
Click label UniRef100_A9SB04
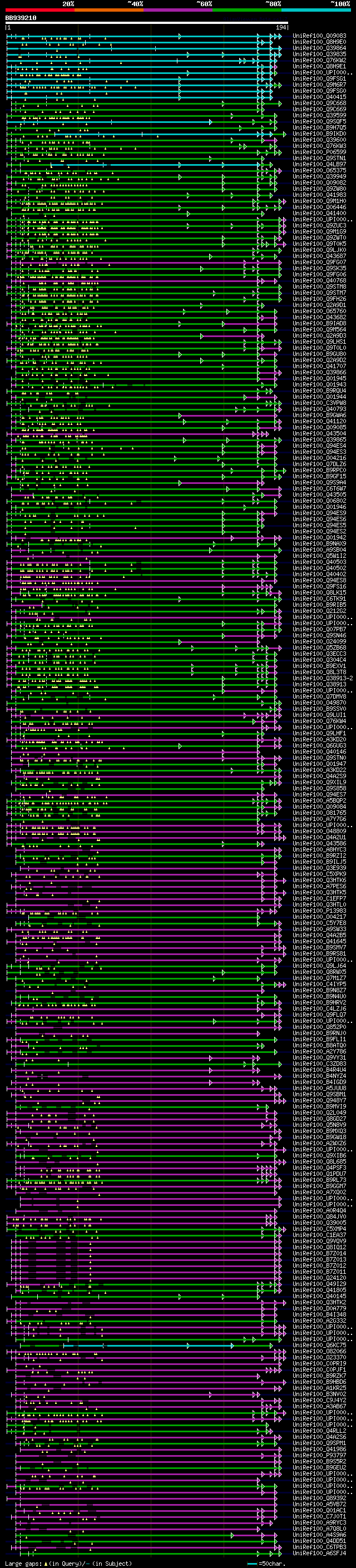(319, 550)
